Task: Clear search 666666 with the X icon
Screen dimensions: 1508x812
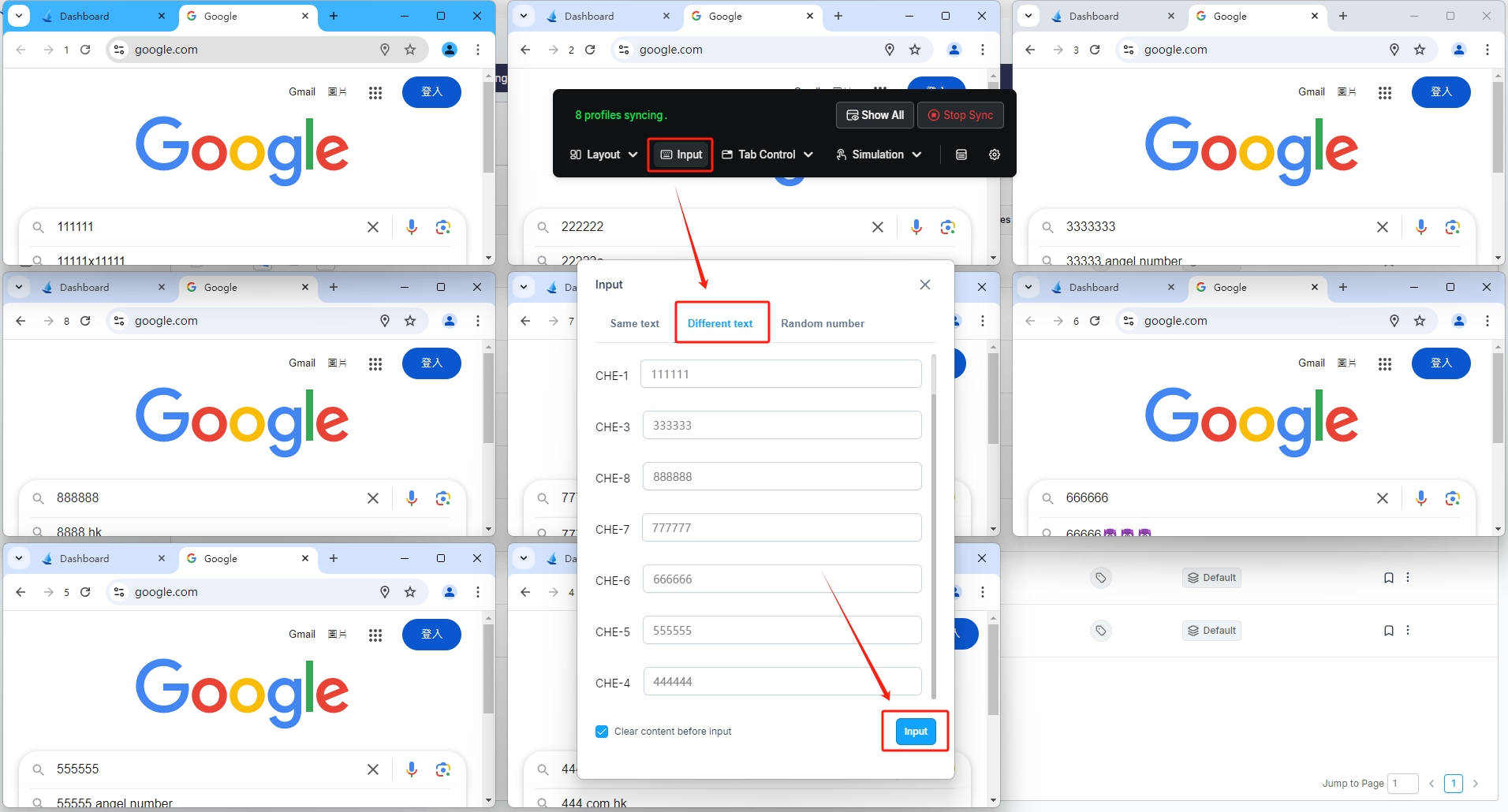Action: (x=1383, y=498)
